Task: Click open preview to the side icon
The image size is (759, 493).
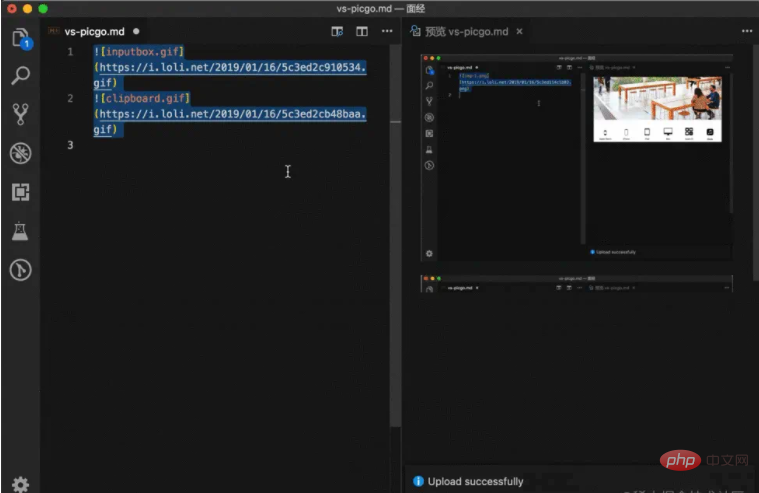Action: (337, 31)
